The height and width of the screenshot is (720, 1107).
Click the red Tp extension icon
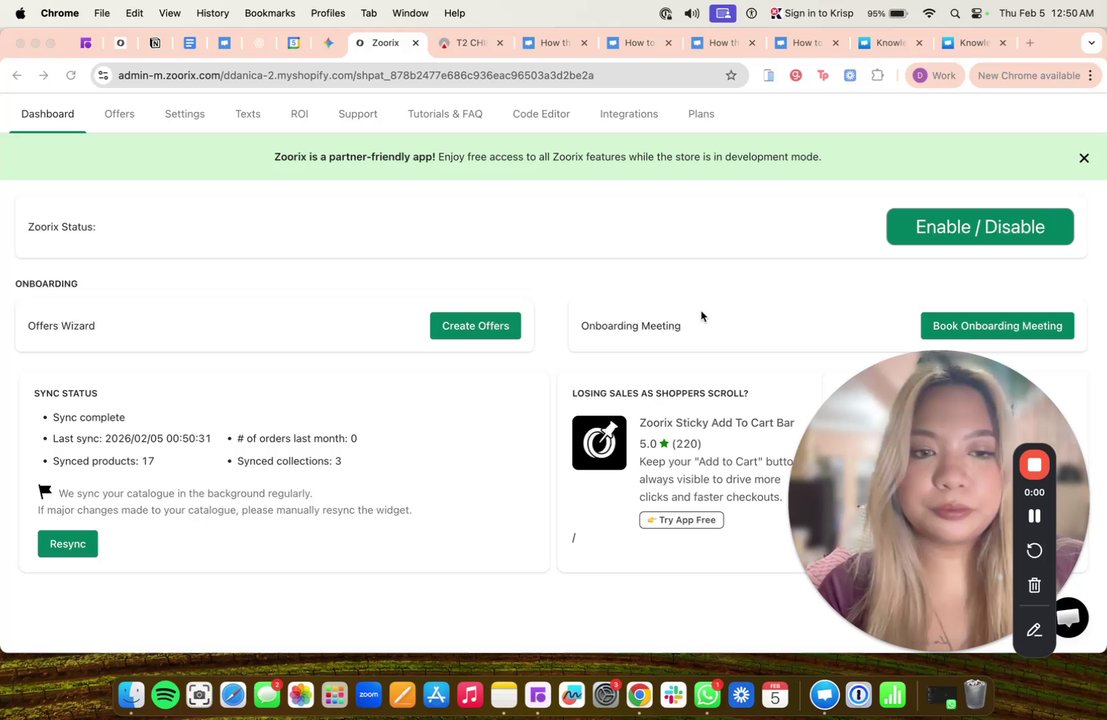822,75
